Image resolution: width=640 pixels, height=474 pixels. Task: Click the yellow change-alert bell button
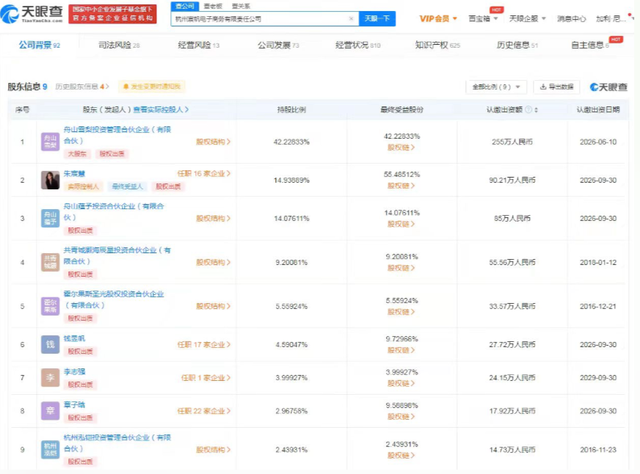152,87
